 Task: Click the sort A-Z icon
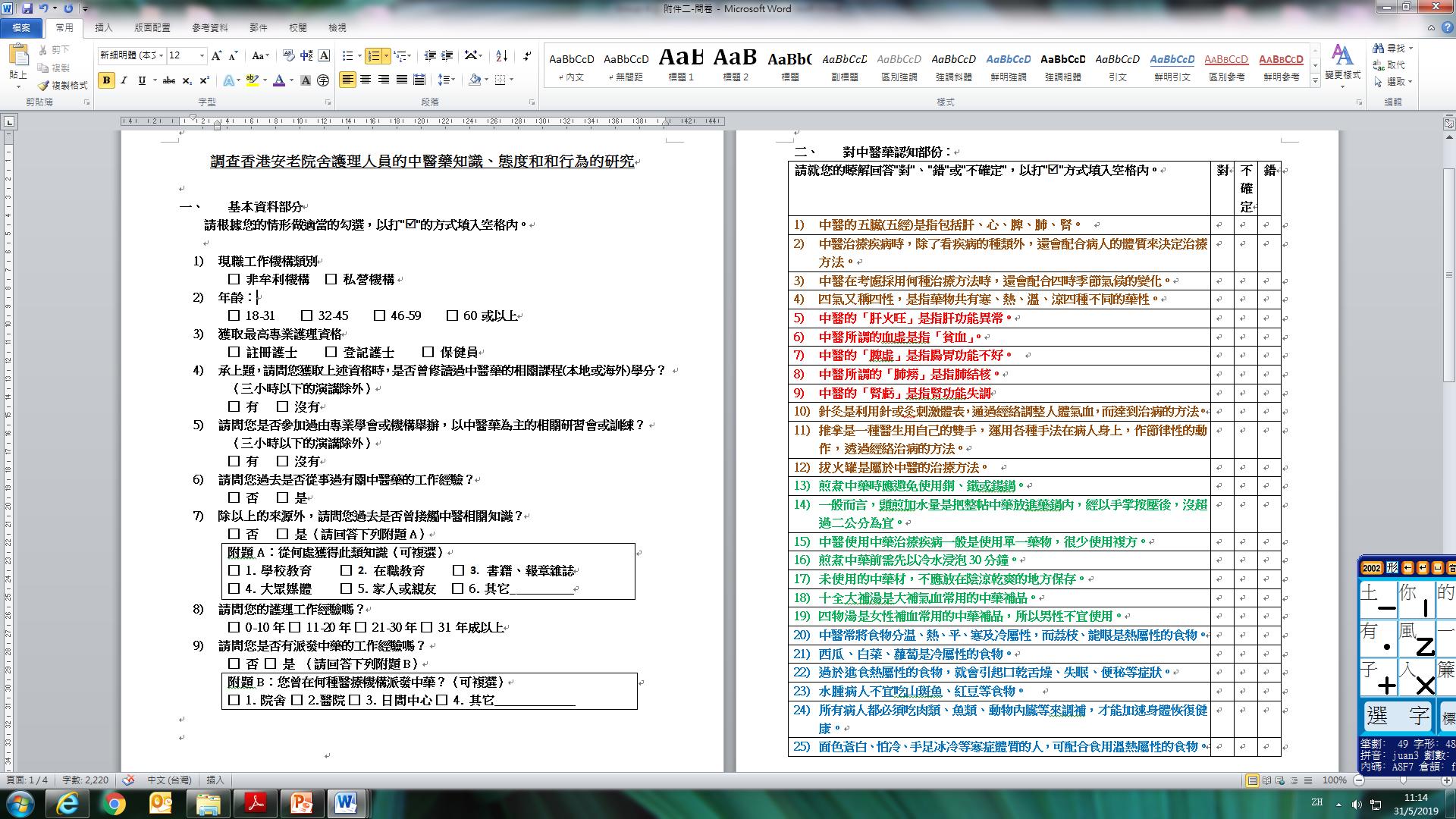pyautogui.click(x=501, y=56)
